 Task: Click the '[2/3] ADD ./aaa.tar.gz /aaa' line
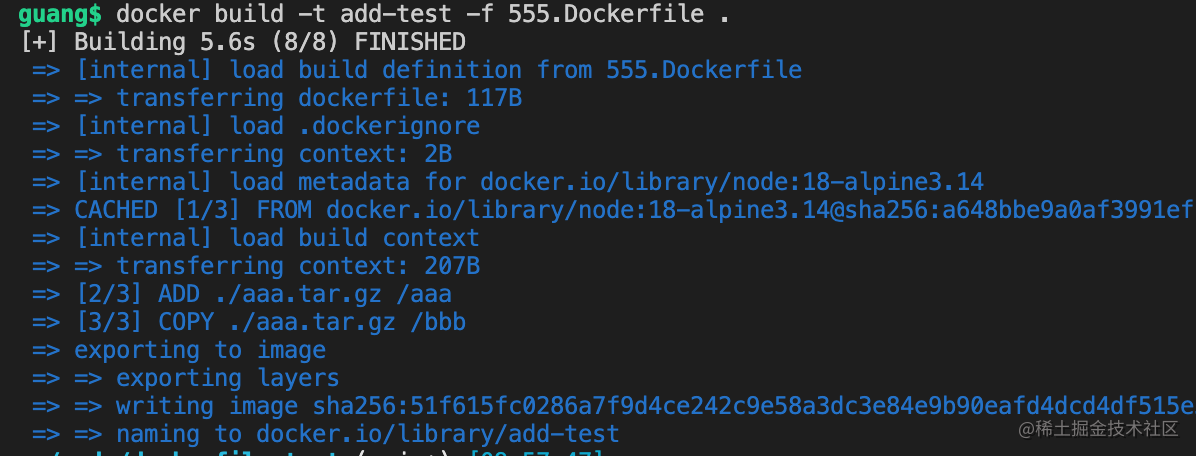click(242, 294)
